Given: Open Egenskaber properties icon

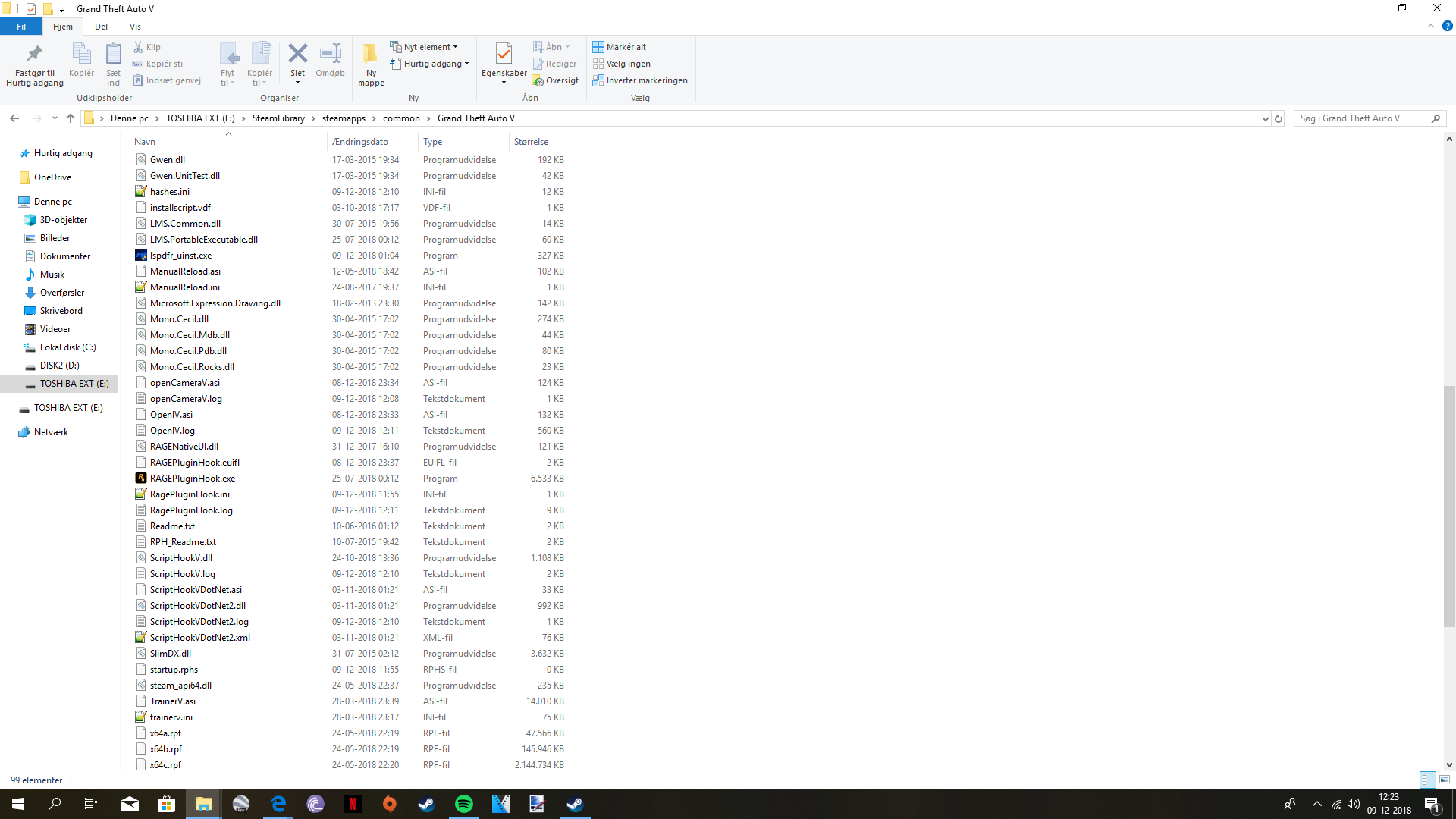Looking at the screenshot, I should [504, 54].
